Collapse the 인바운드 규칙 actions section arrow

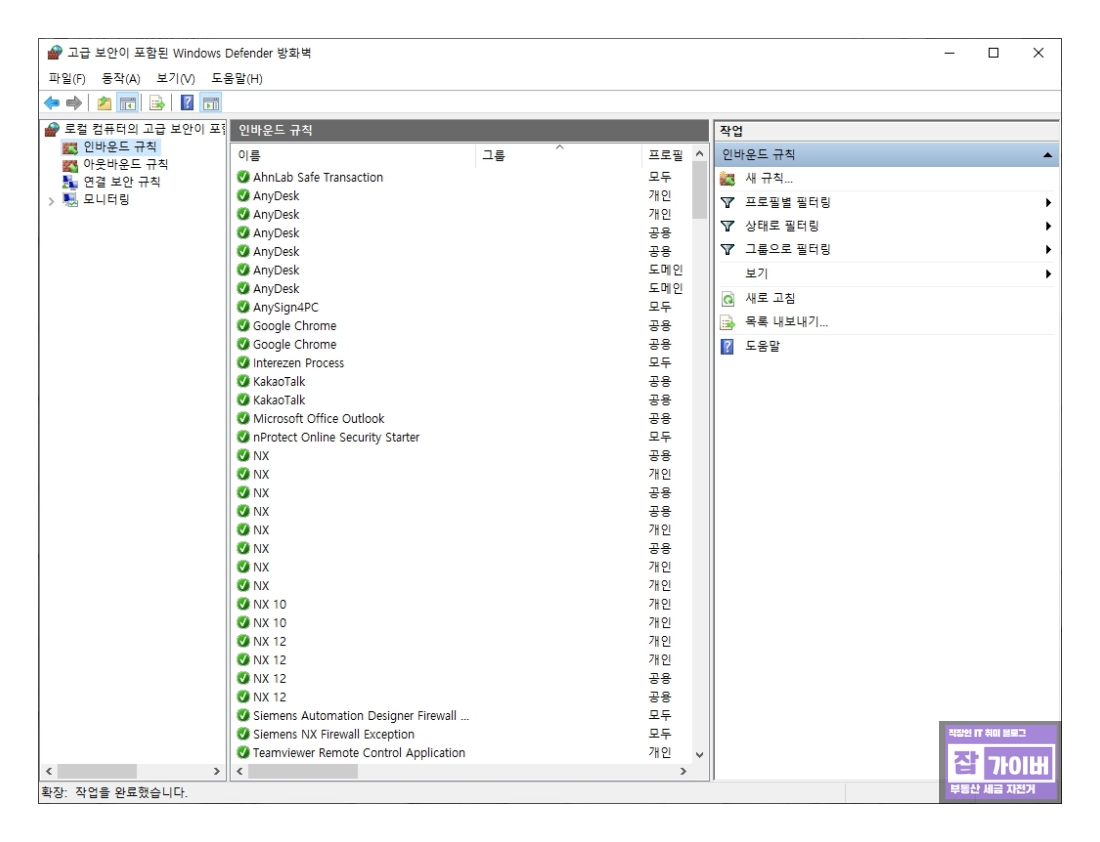tap(1047, 155)
